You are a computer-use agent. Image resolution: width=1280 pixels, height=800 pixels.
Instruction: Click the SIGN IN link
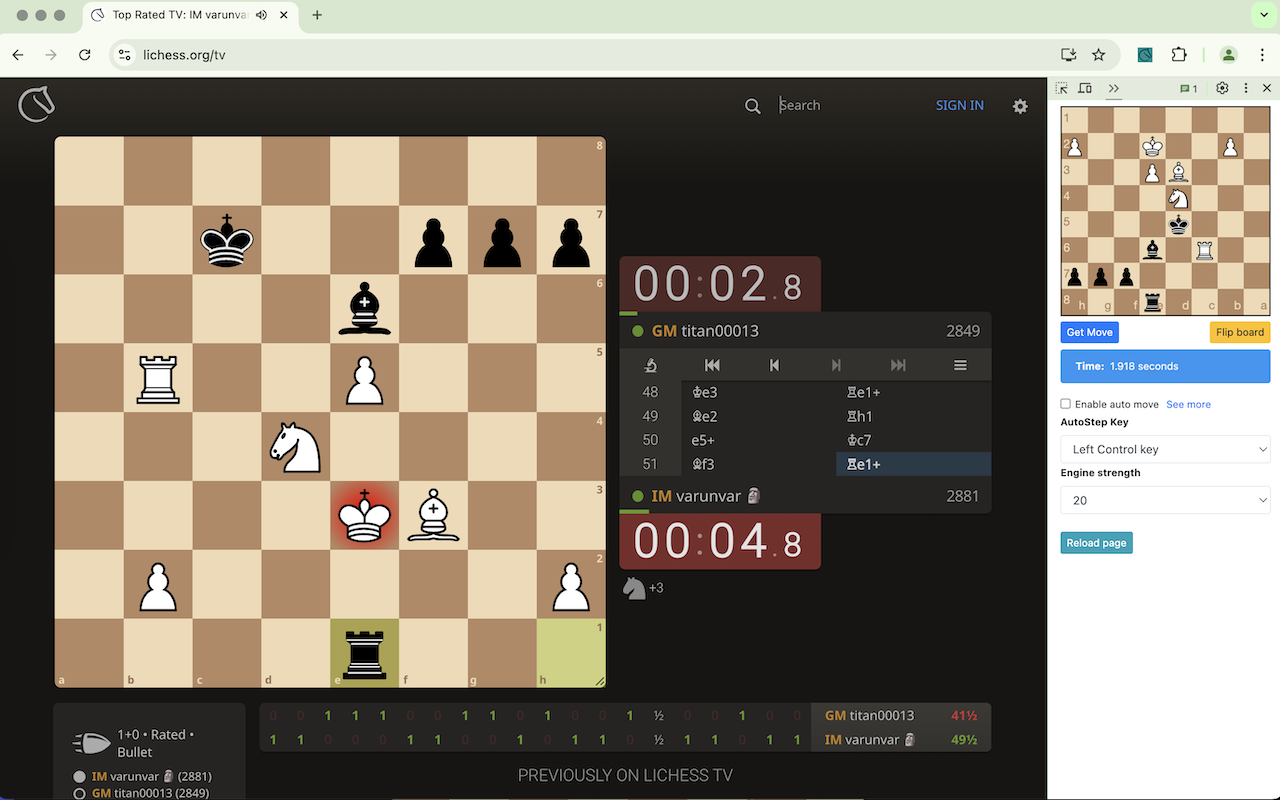point(959,105)
